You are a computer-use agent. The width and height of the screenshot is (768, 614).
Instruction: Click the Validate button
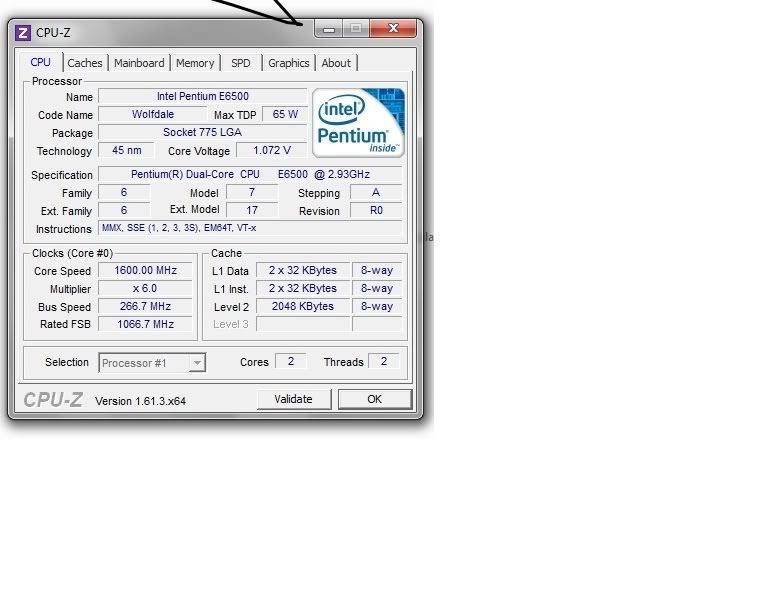[294, 399]
